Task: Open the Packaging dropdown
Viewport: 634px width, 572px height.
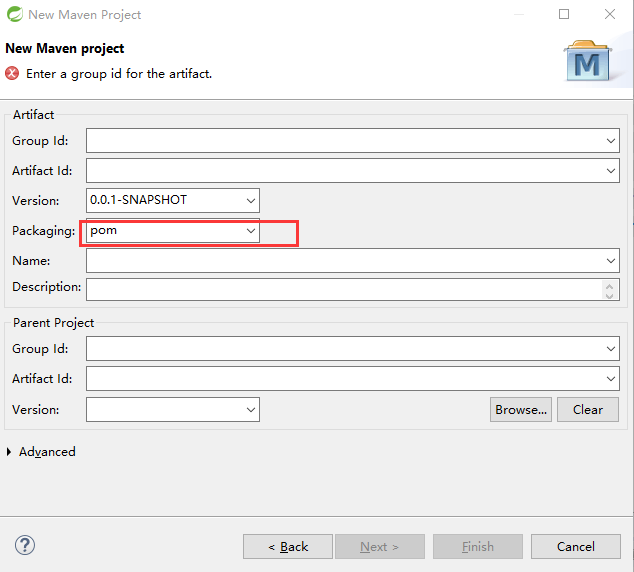Action: point(251,231)
